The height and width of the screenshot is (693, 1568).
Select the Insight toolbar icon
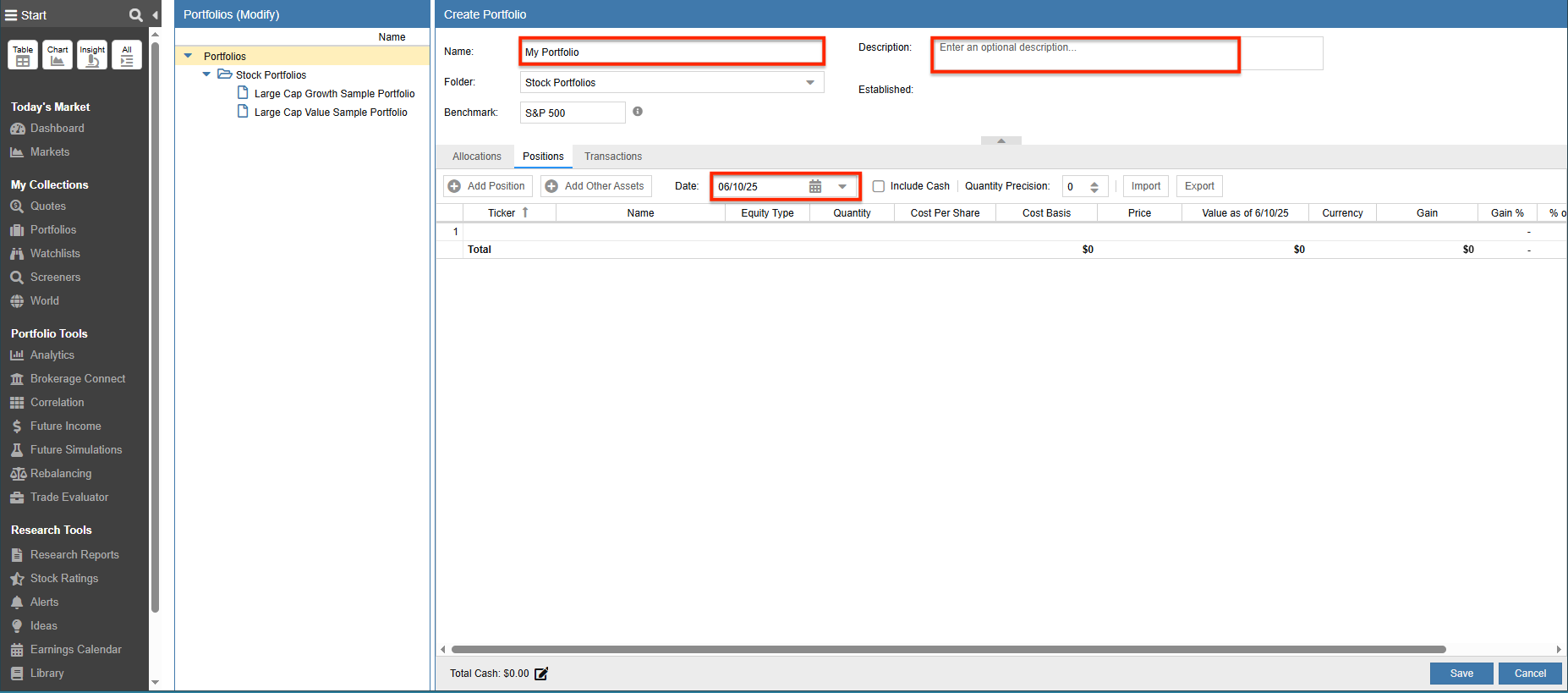coord(92,56)
